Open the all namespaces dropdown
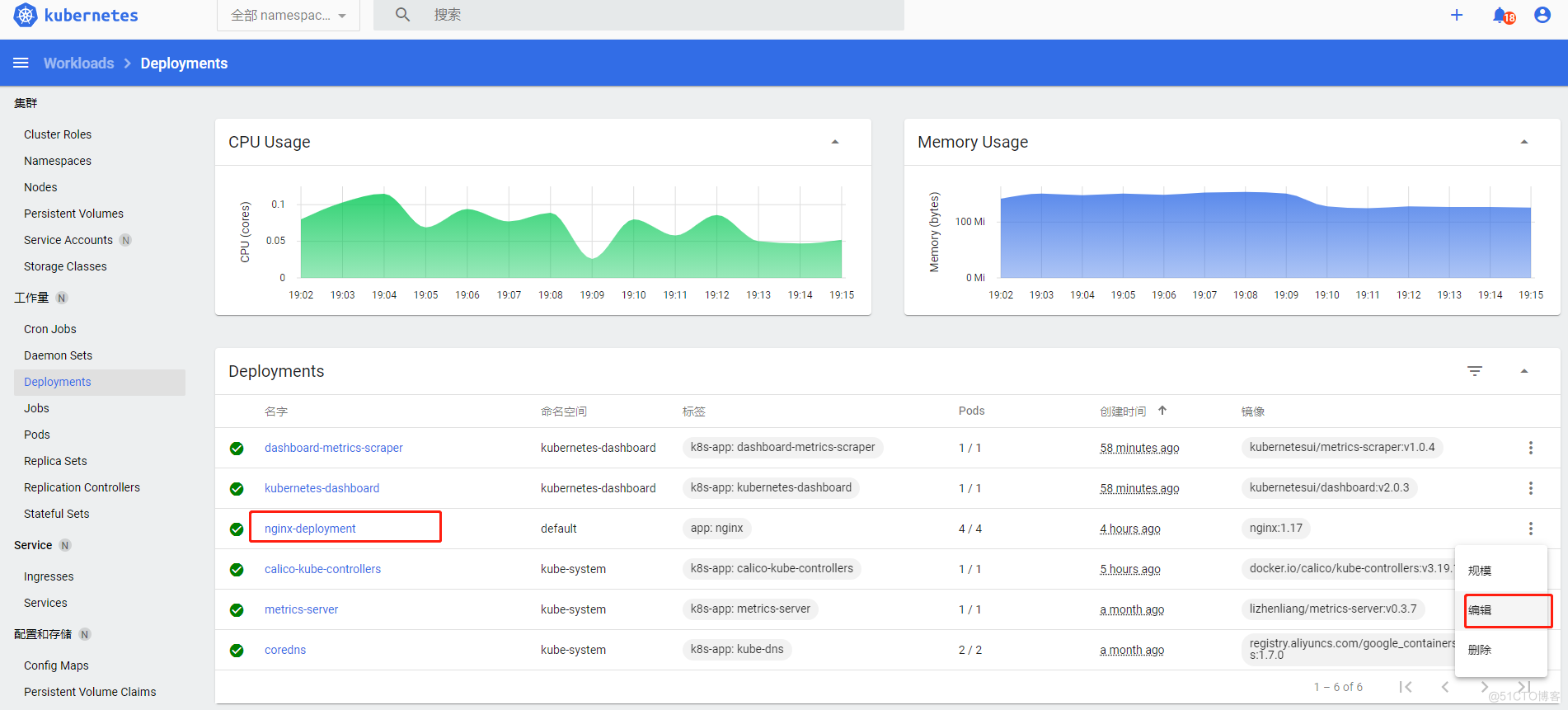The image size is (1568, 710). [289, 16]
